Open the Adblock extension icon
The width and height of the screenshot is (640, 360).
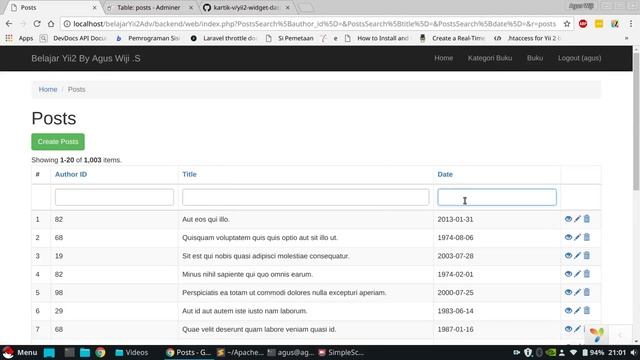coord(583,24)
